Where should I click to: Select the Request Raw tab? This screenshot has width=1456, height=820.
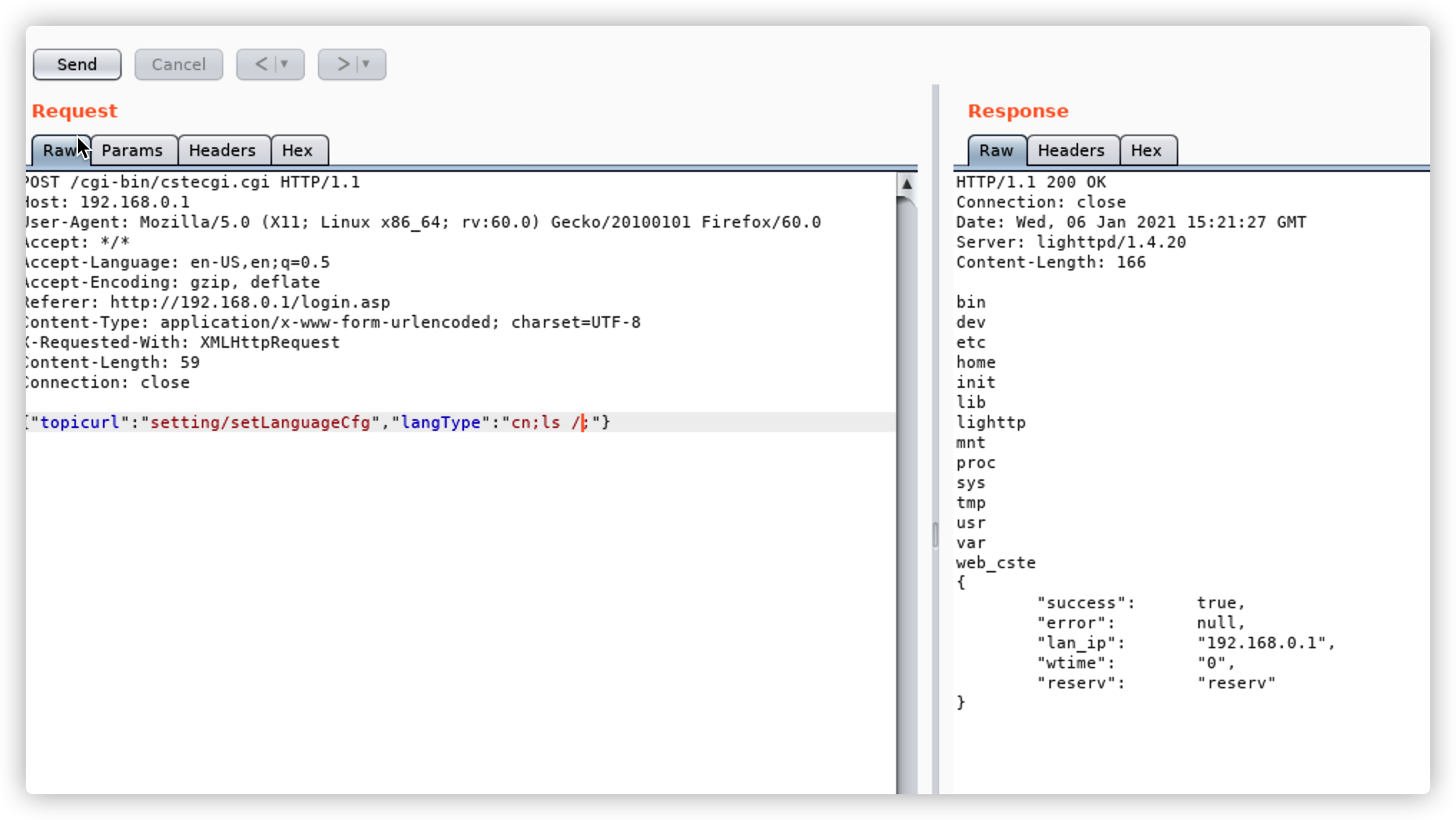[x=59, y=150]
